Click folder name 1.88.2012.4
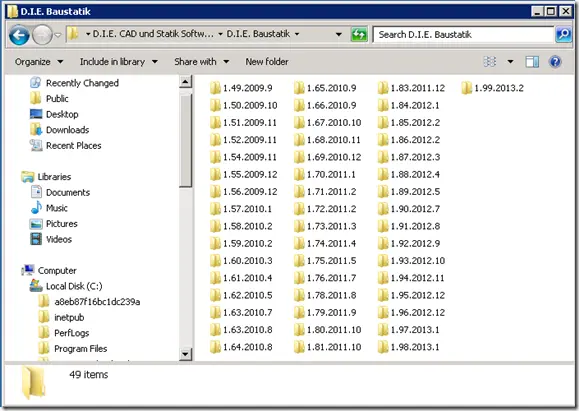Viewport: 579px width, 411px height. 415,174
